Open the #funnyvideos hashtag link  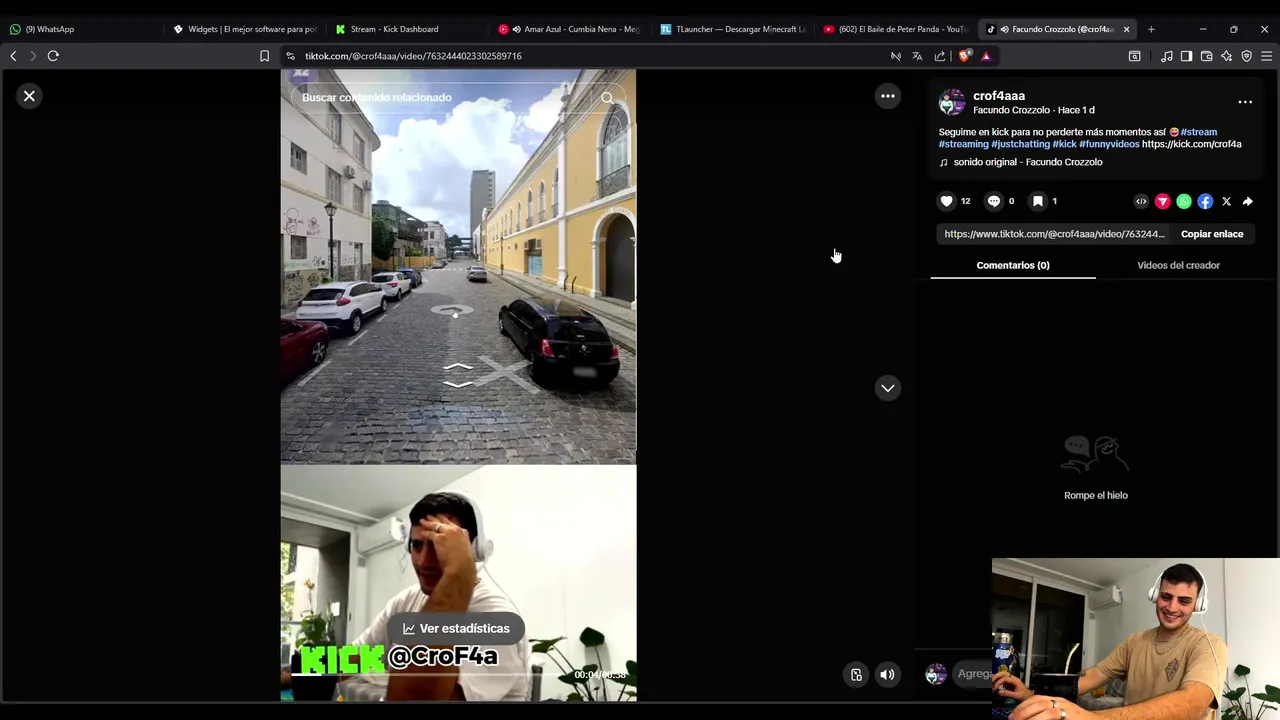click(1109, 144)
